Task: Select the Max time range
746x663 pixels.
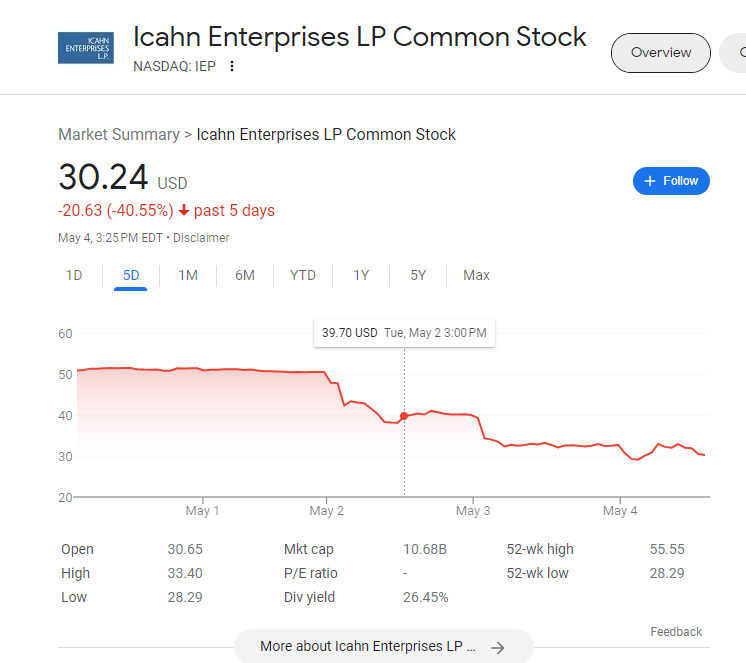Action: point(476,275)
